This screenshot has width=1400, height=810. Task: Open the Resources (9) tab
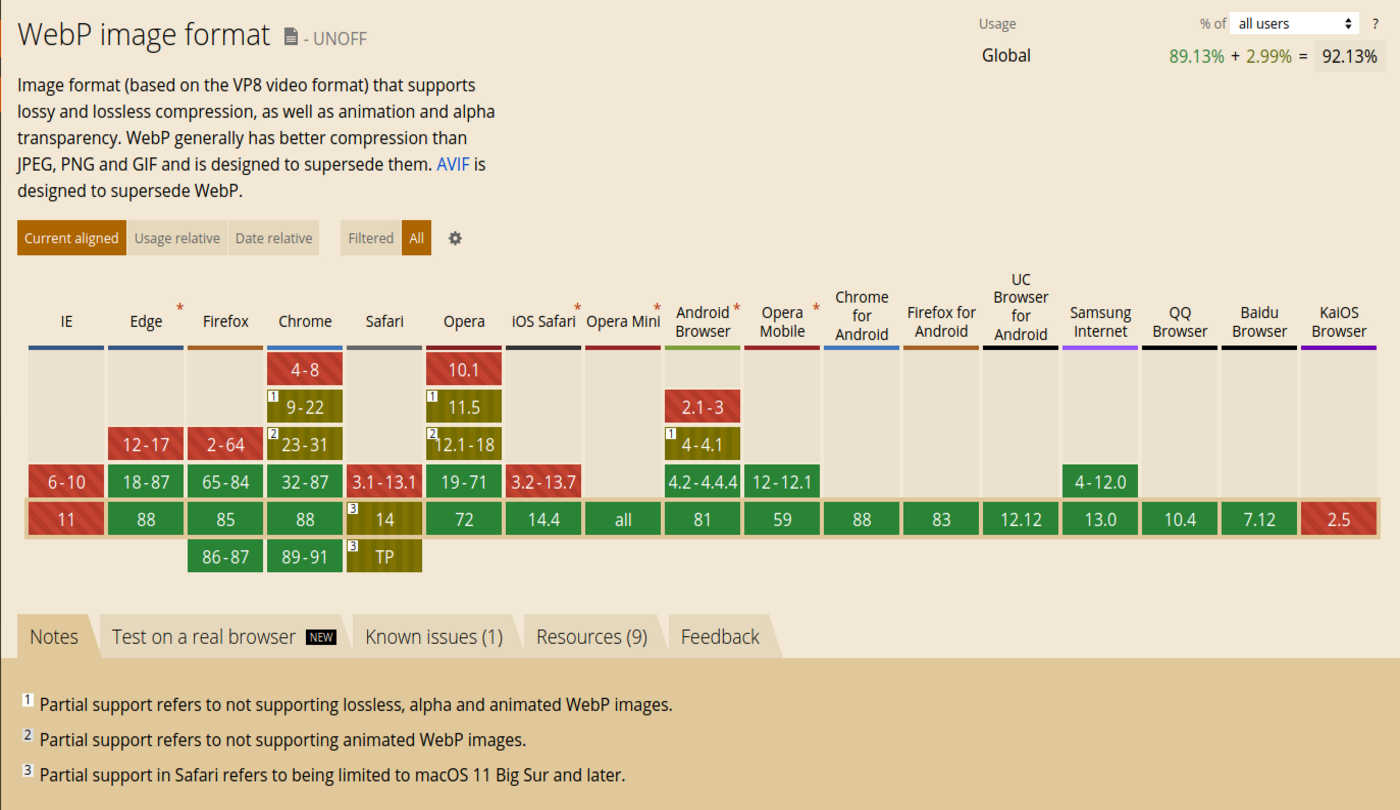[592, 637]
